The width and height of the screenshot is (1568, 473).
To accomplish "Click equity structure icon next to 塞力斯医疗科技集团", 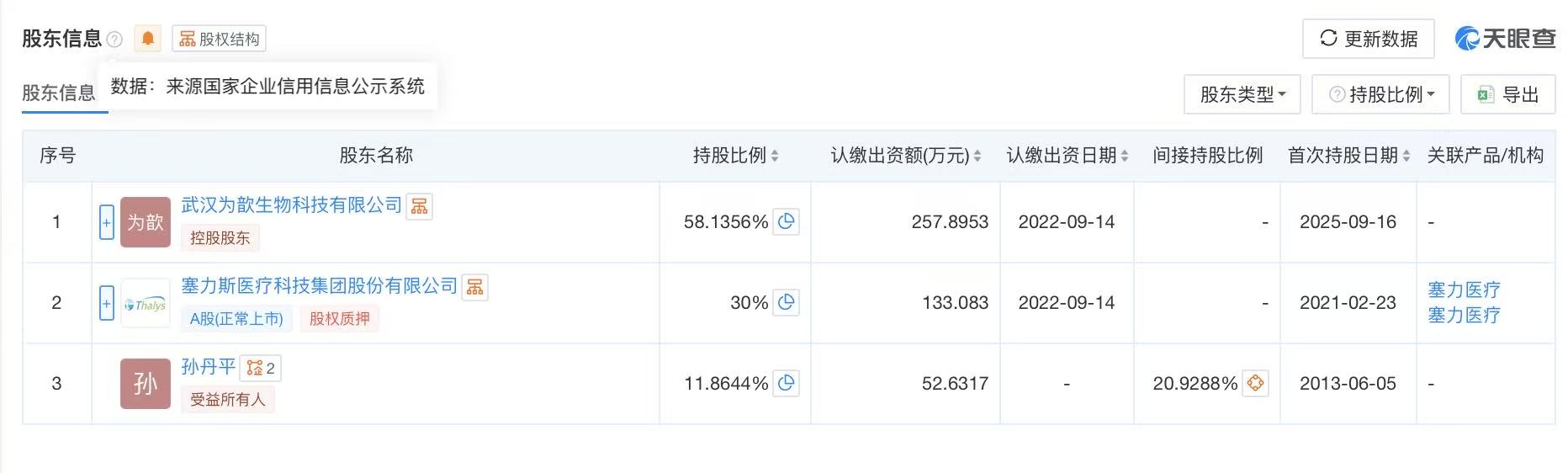I will coord(475,287).
